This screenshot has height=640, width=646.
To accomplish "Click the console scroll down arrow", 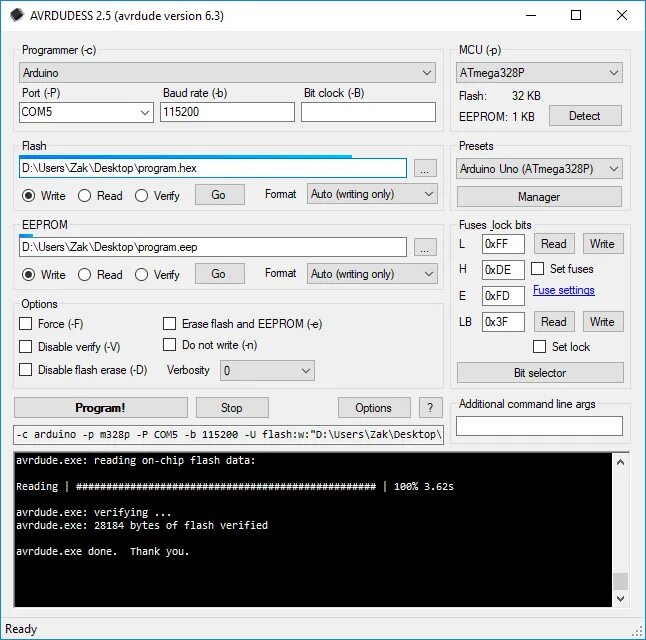I will coord(620,598).
